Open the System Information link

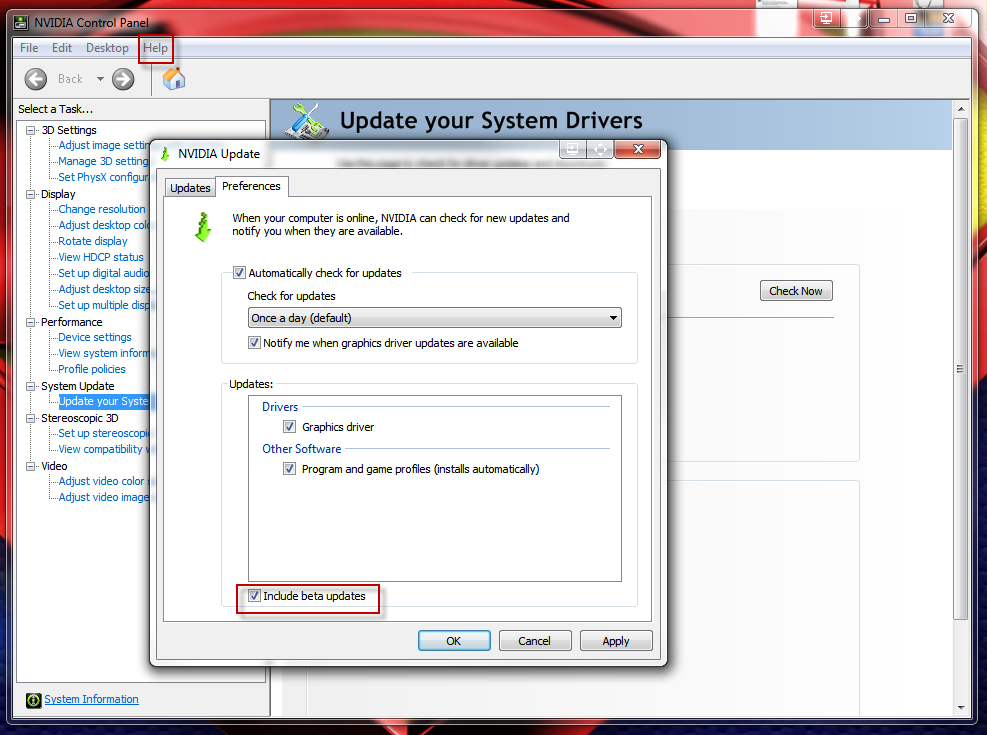pos(91,699)
